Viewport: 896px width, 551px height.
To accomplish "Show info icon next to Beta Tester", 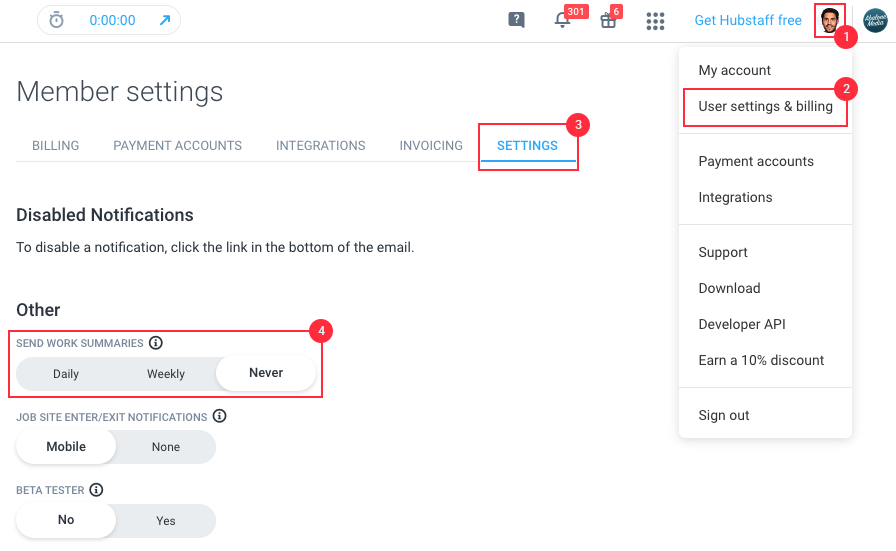I will [x=97, y=490].
